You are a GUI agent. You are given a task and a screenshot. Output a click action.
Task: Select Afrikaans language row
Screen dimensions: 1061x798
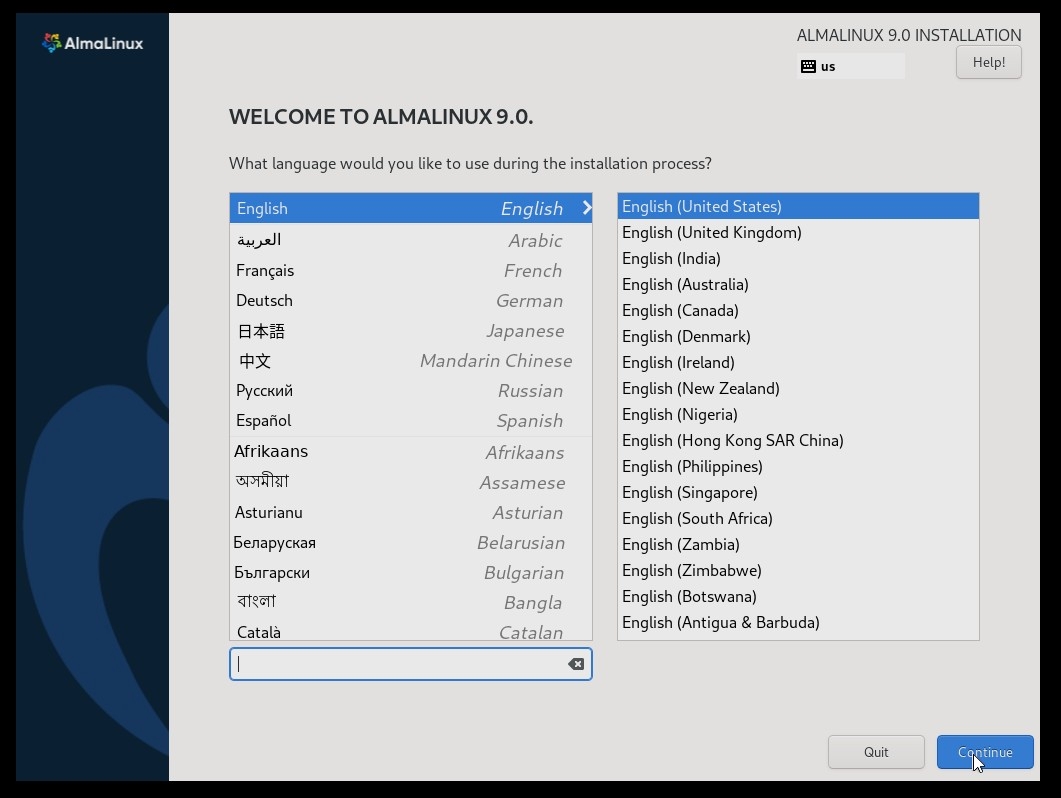tap(411, 451)
